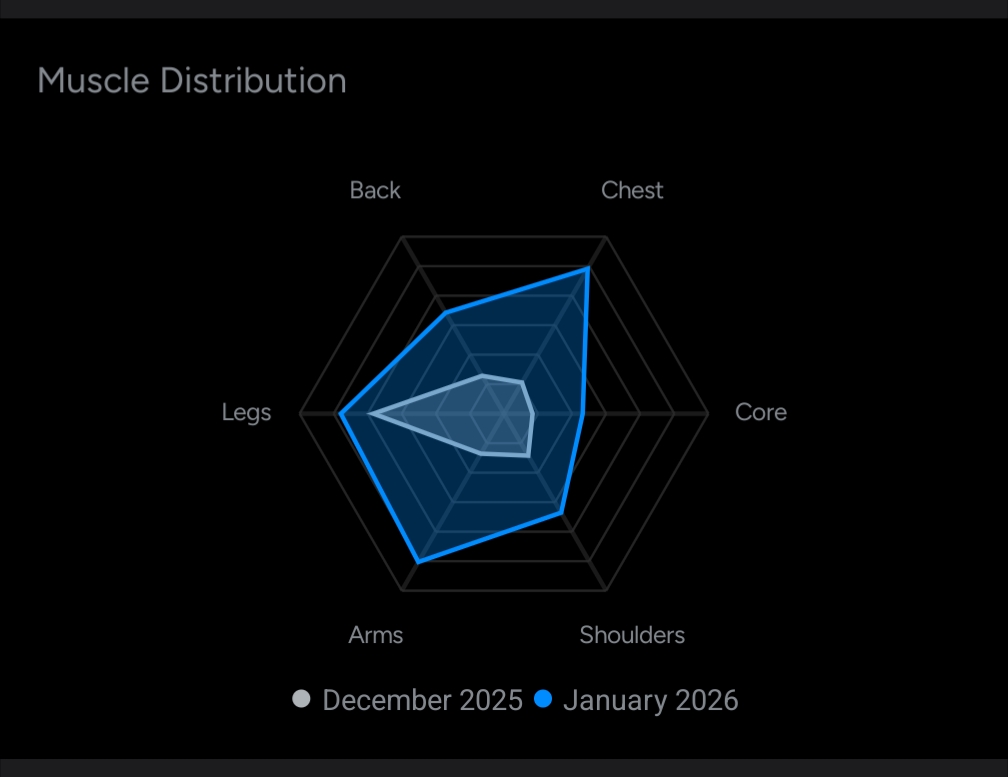This screenshot has height=777, width=1008.
Task: Click the center of the radar chart
Action: click(x=504, y=413)
